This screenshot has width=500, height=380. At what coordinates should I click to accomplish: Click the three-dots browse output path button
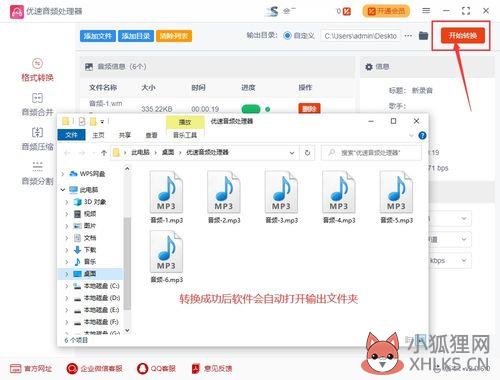[x=408, y=36]
